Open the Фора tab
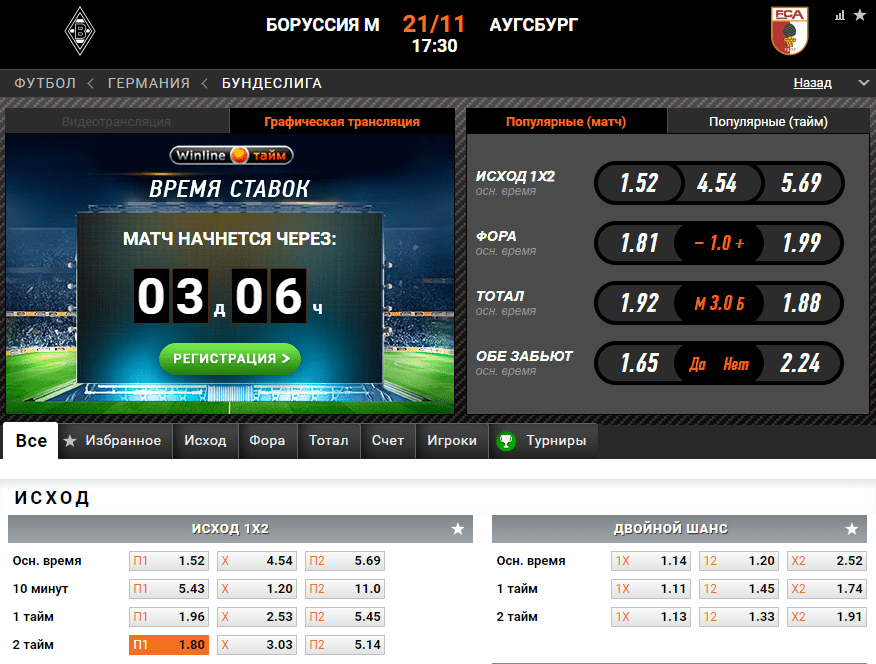Viewport: 876px width, 664px height. coord(268,441)
